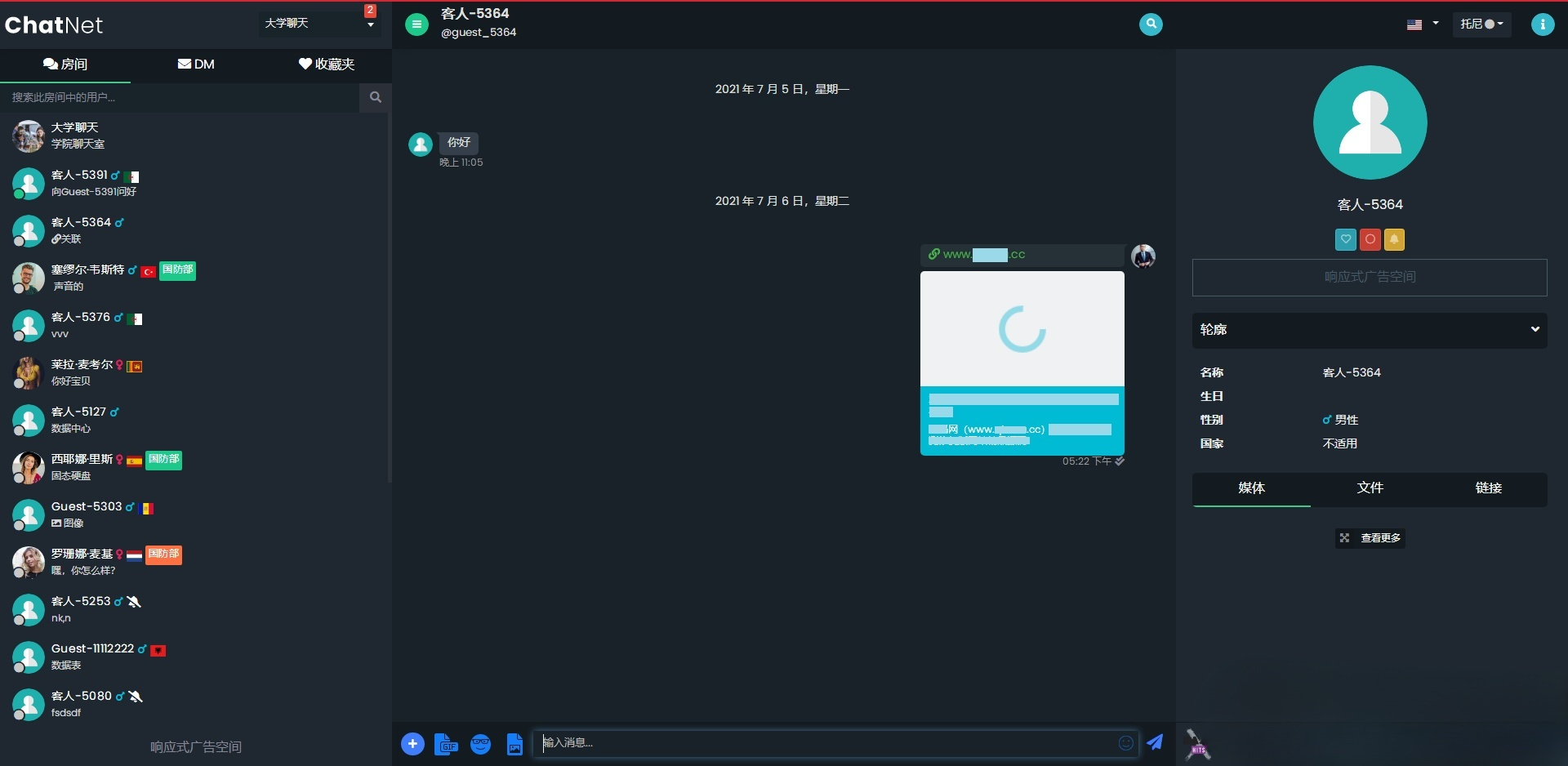The image size is (1568, 766).
Task: Open emoji picker in message box
Action: [x=1125, y=742]
